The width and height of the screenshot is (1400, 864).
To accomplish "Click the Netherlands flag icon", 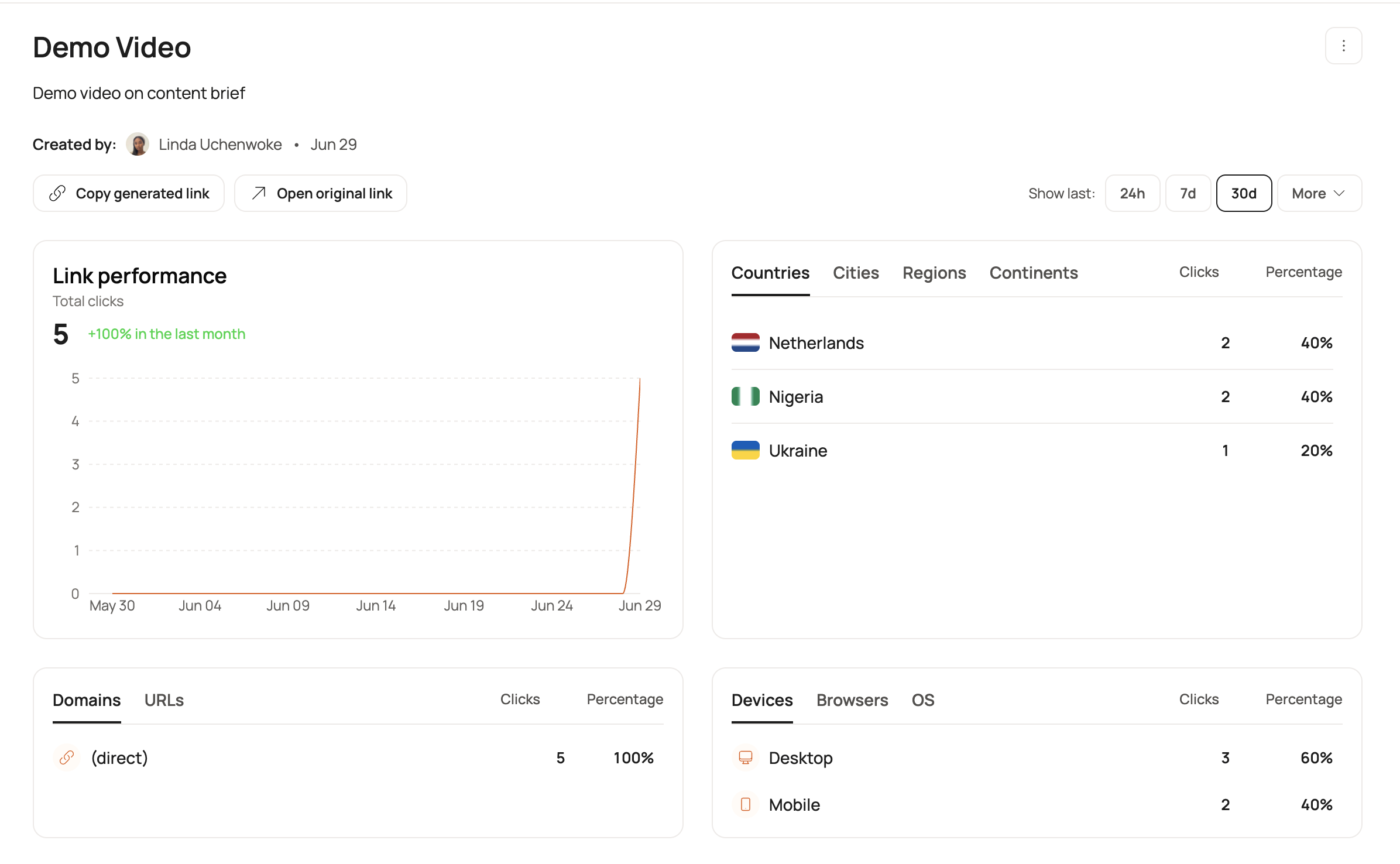I will pyautogui.click(x=746, y=342).
